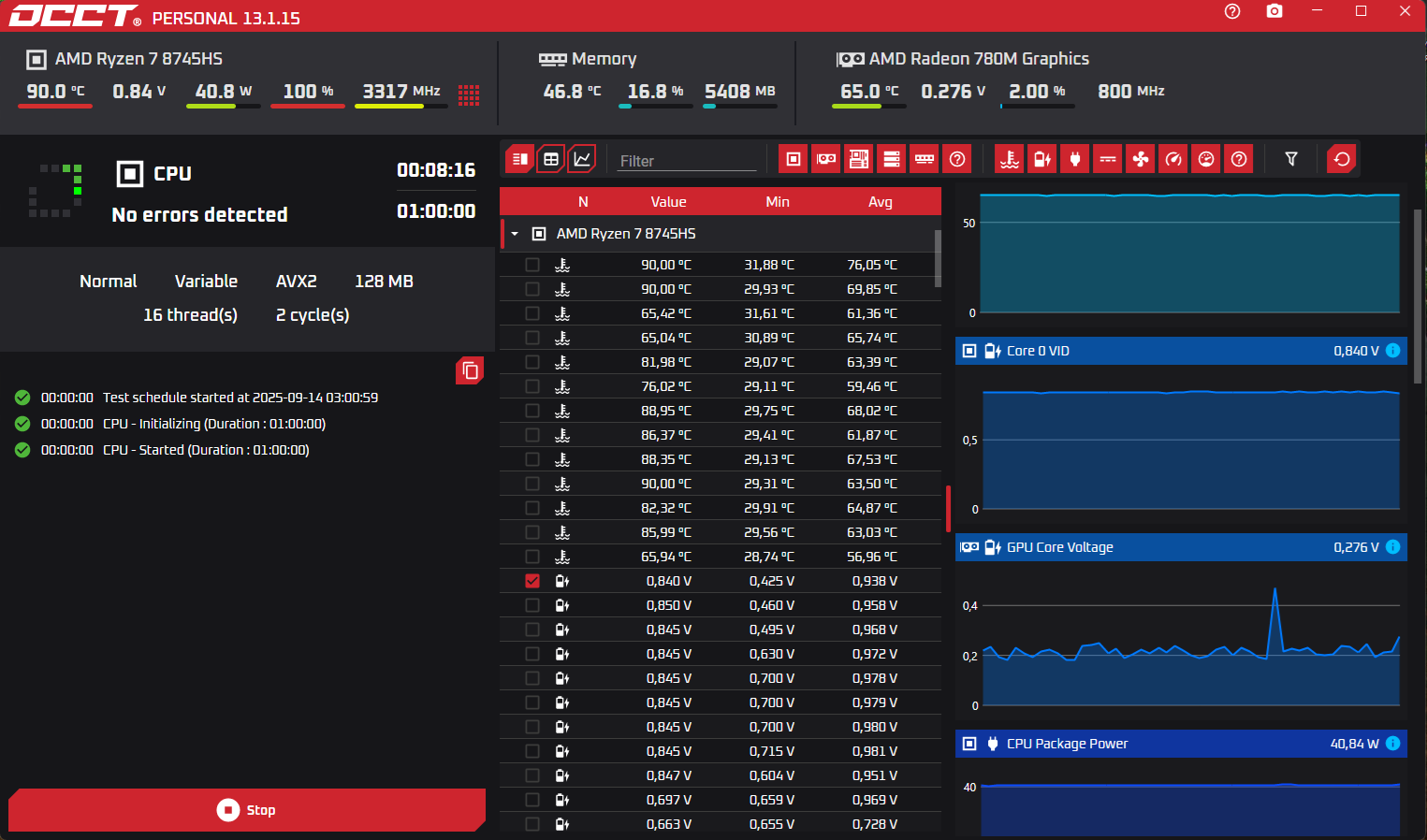Copy the test log to clipboard
The width and height of the screenshot is (1427, 840).
tap(470, 371)
